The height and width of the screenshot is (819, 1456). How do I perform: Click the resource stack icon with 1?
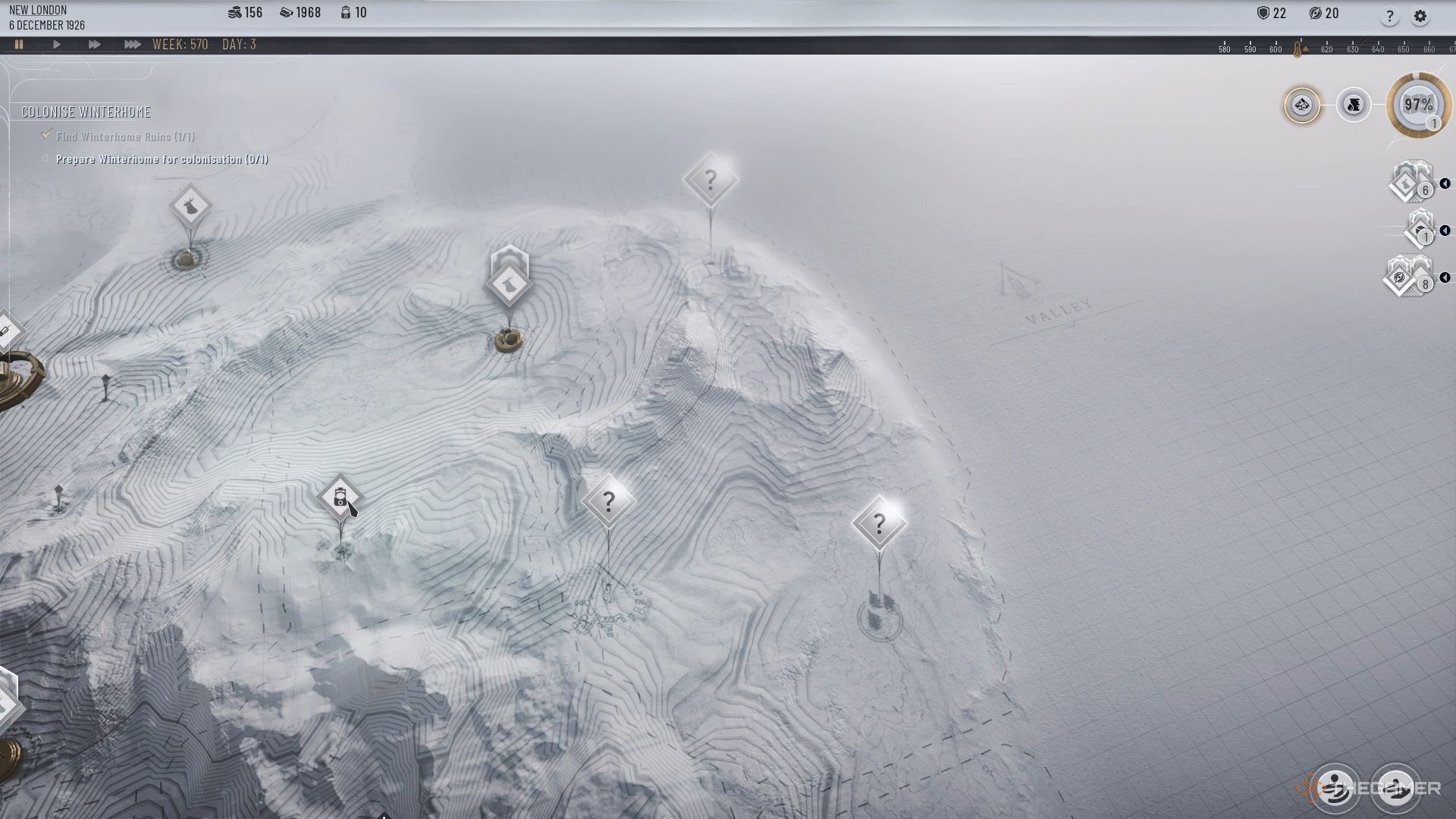coord(1420,229)
